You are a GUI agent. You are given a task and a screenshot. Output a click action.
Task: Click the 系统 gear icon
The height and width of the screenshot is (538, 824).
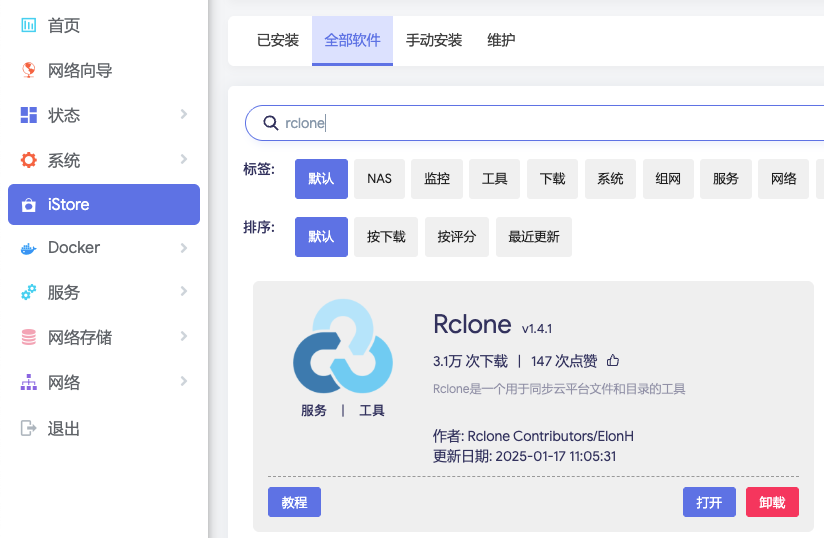pyautogui.click(x=28, y=160)
